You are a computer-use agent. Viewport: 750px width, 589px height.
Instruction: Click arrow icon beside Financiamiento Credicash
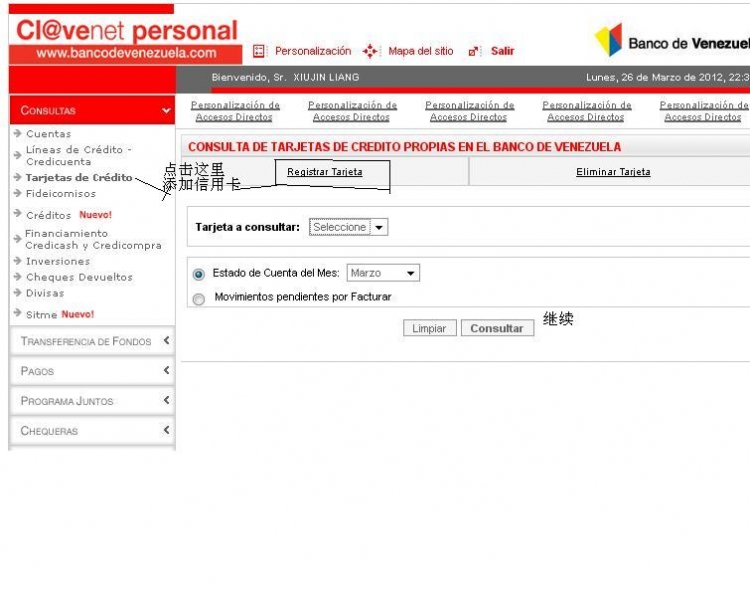18,238
